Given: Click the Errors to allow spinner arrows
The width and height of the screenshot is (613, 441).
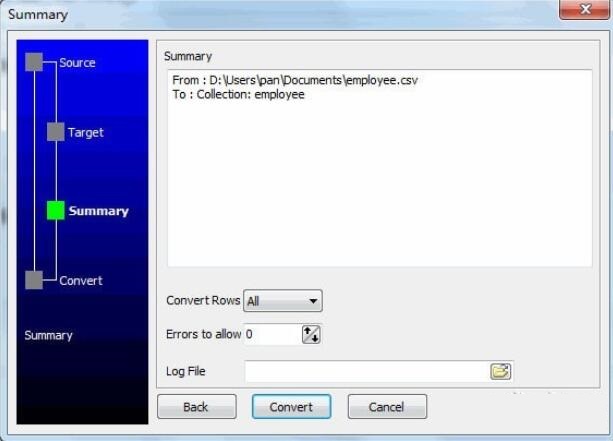Looking at the screenshot, I should coord(311,335).
